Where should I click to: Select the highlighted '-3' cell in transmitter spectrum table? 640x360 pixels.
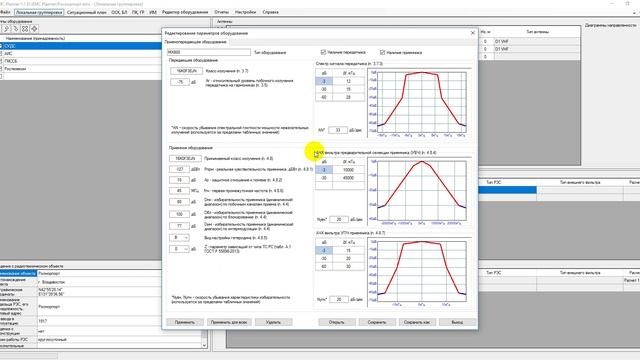[324, 81]
